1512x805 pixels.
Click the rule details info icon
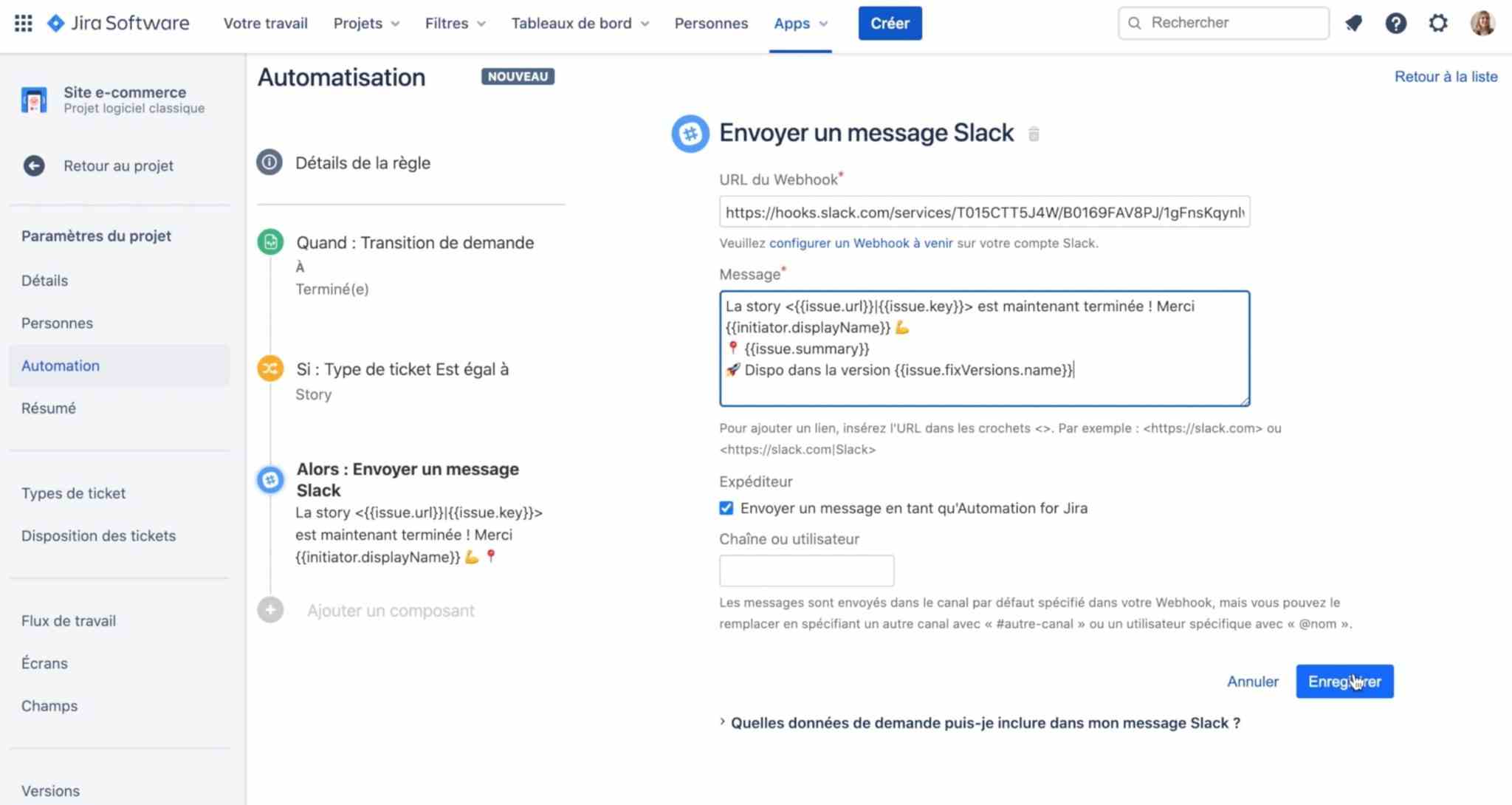269,162
